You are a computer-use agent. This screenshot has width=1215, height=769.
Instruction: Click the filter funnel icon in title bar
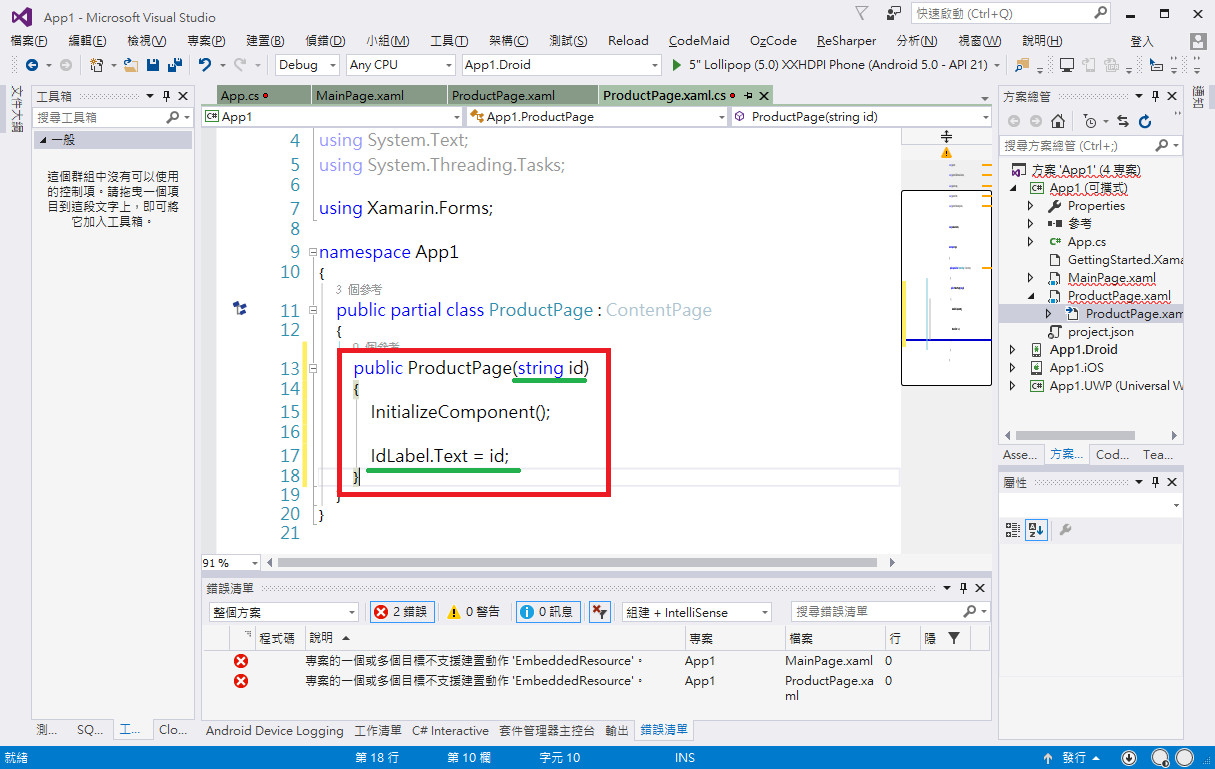[862, 13]
